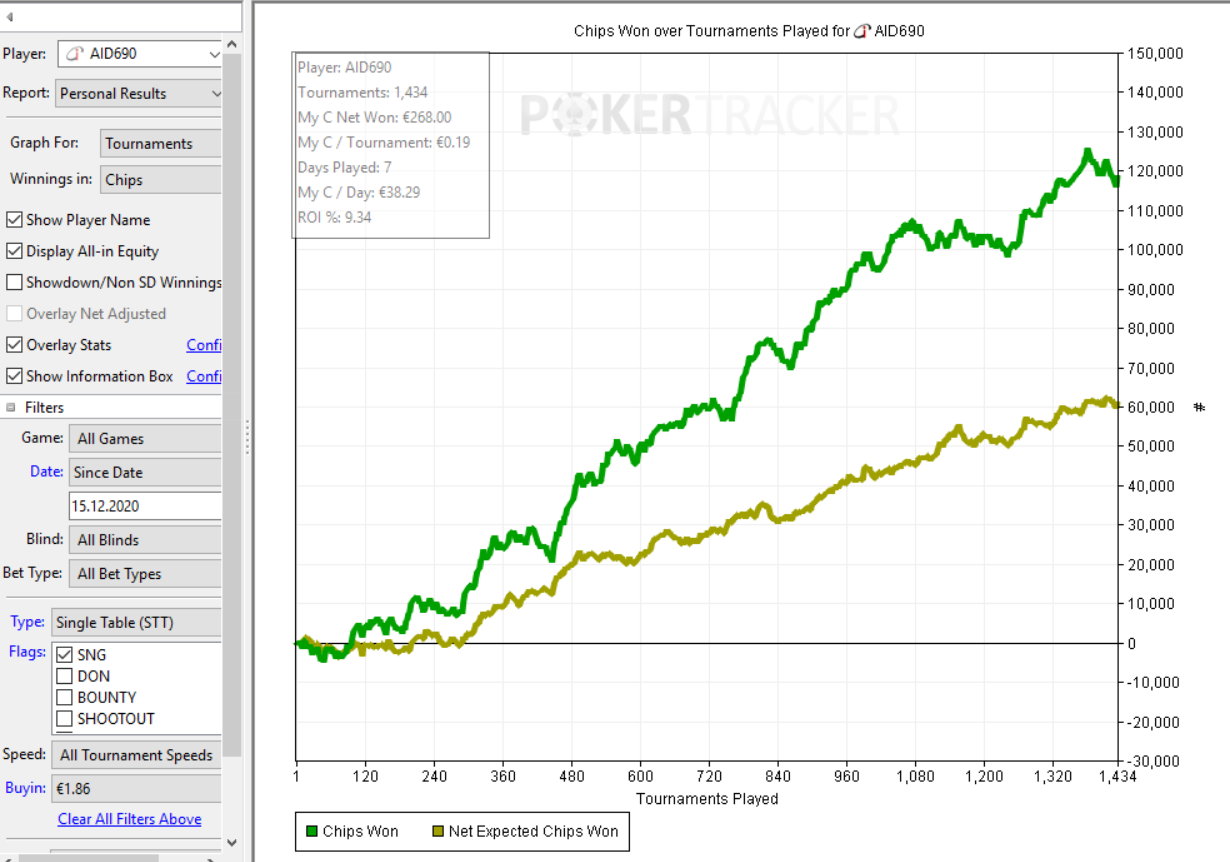1230x862 pixels.
Task: Click the green Chips Won legend swatch
Action: coord(312,832)
